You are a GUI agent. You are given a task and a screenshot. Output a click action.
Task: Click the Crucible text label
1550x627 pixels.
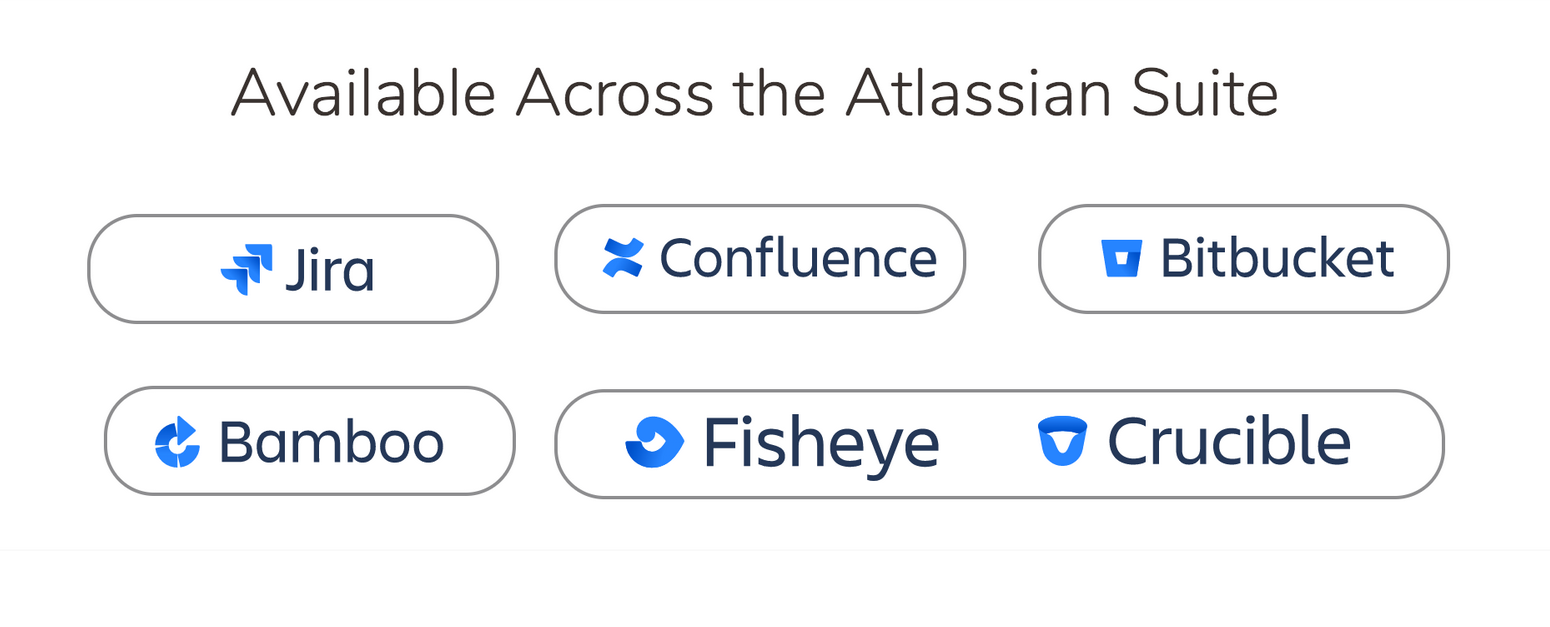click(x=1229, y=441)
